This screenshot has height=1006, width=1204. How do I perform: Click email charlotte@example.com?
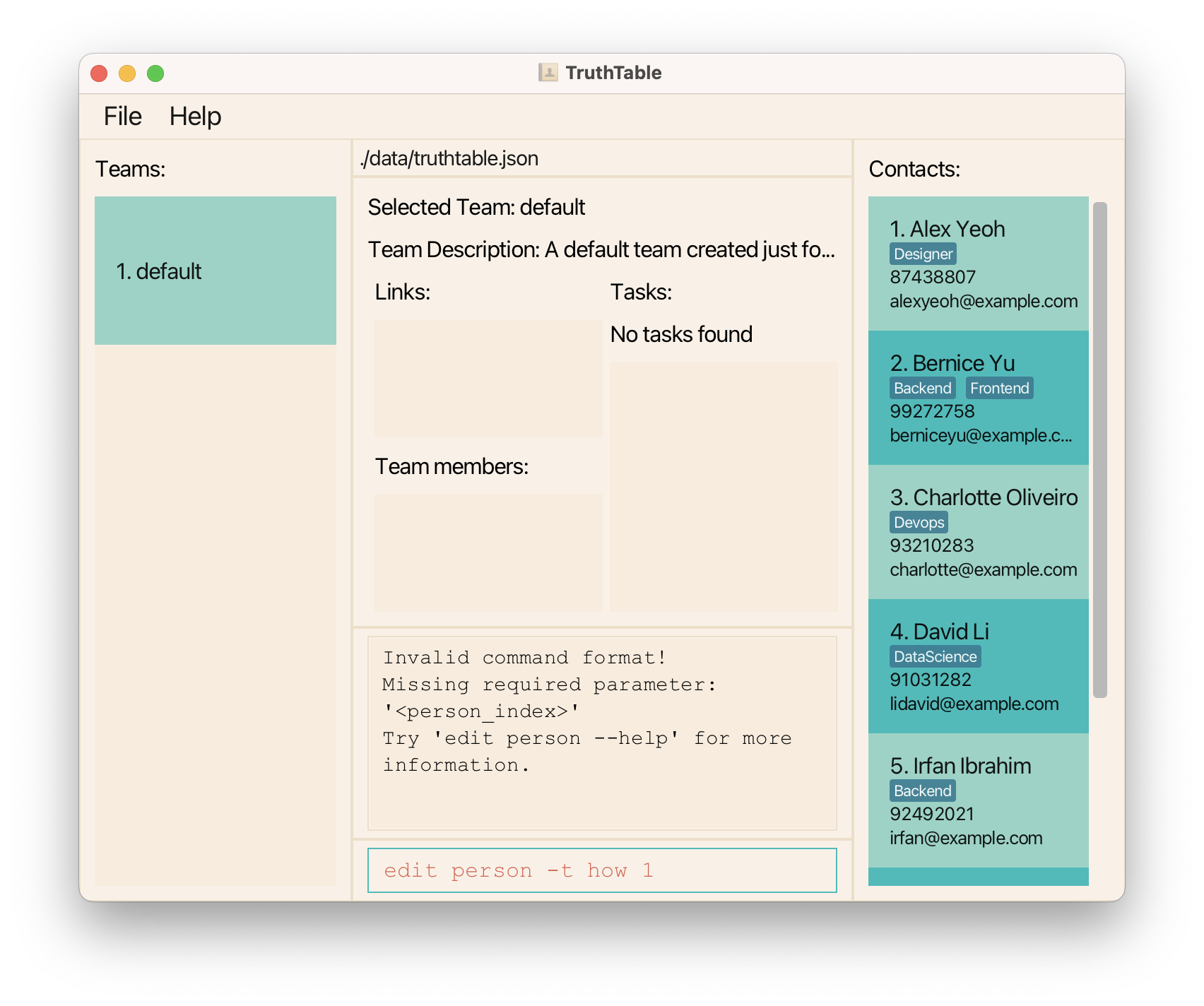[x=983, y=569]
